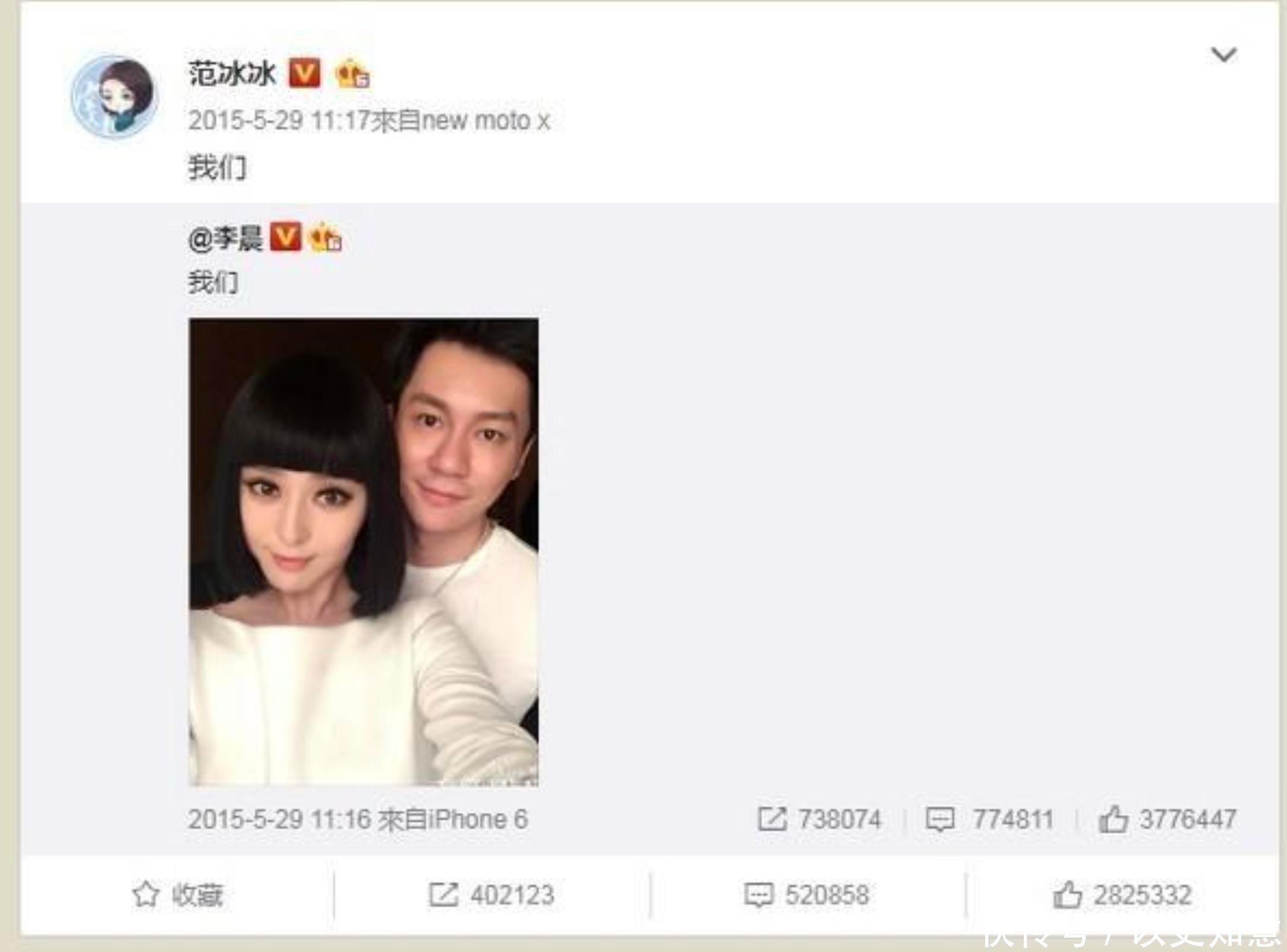Like this post showing 2825332

point(1122,895)
